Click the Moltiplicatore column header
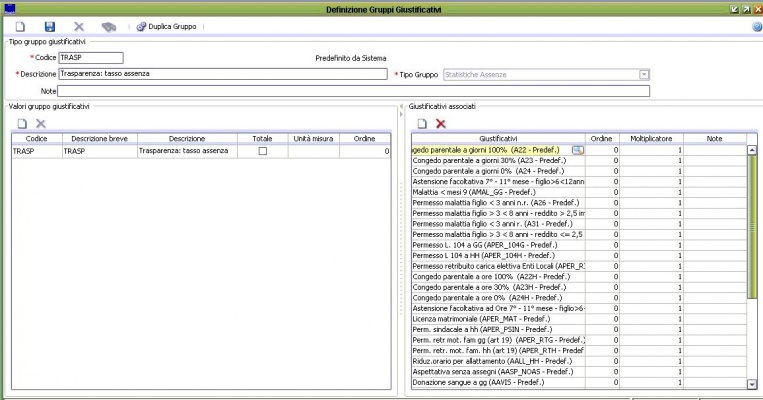Image resolution: width=763 pixels, height=400 pixels. [x=652, y=138]
